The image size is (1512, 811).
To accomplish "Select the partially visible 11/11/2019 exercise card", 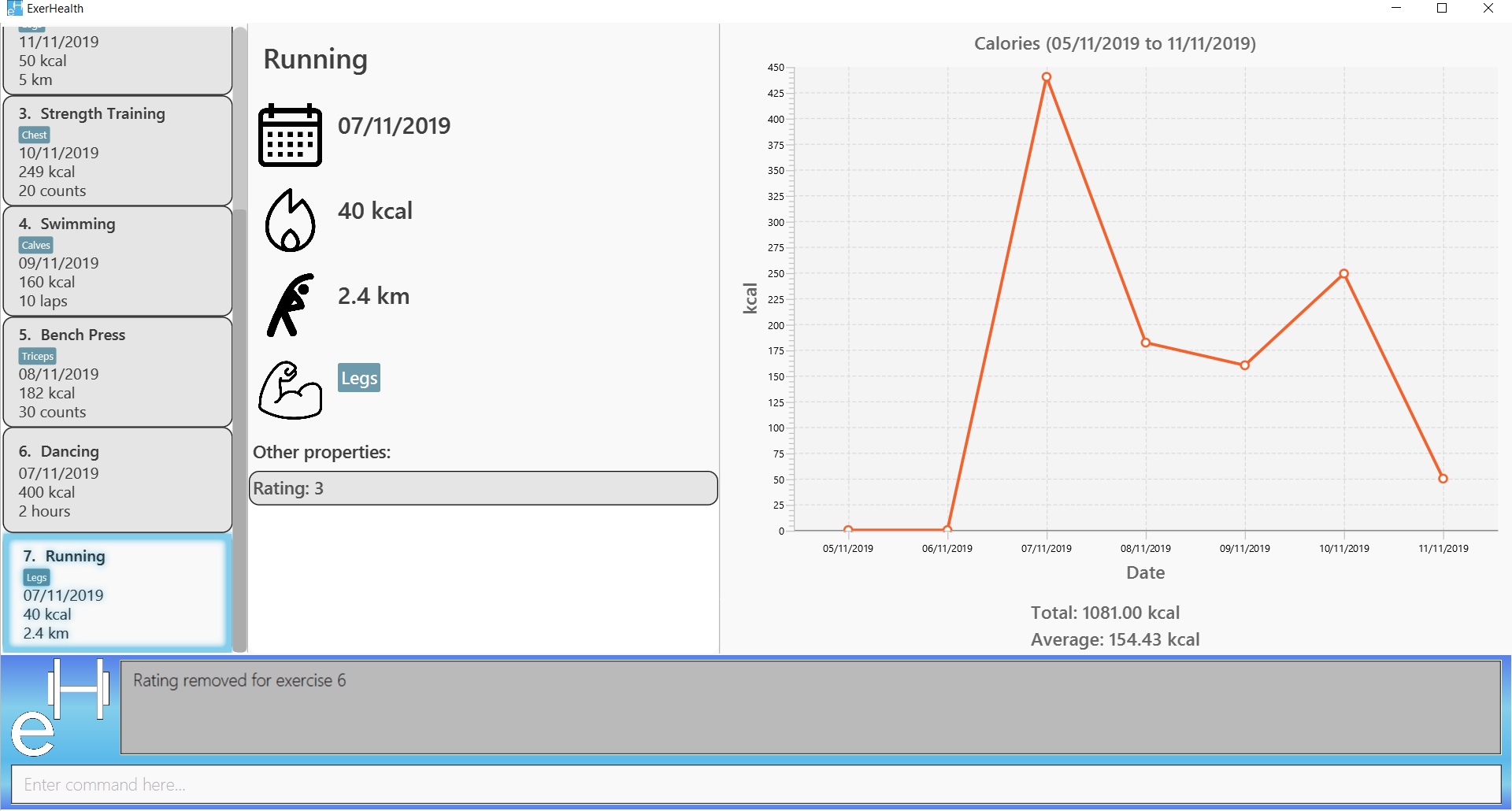I will click(x=118, y=60).
